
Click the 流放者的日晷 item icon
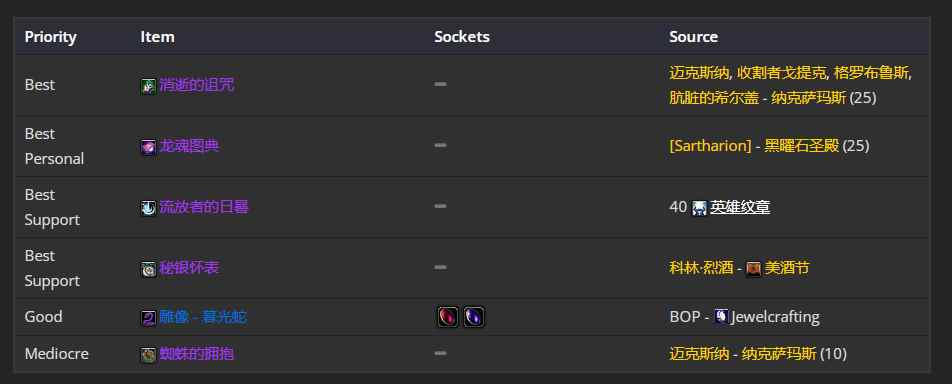(149, 208)
